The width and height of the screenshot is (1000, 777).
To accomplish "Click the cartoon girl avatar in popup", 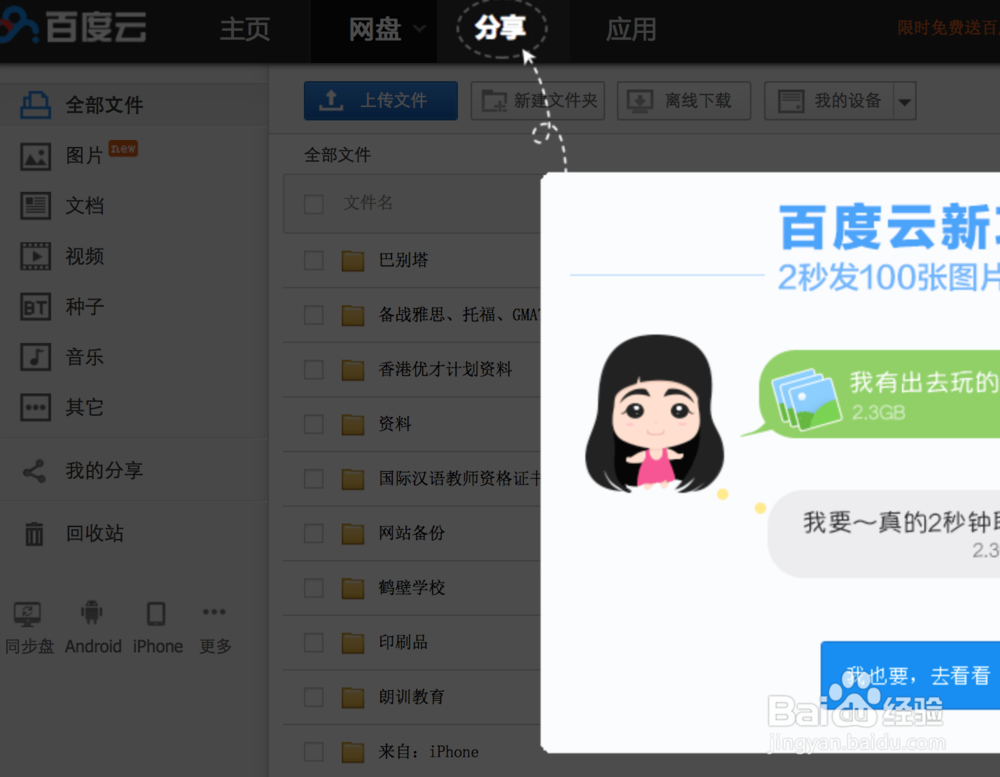I will coord(654,414).
